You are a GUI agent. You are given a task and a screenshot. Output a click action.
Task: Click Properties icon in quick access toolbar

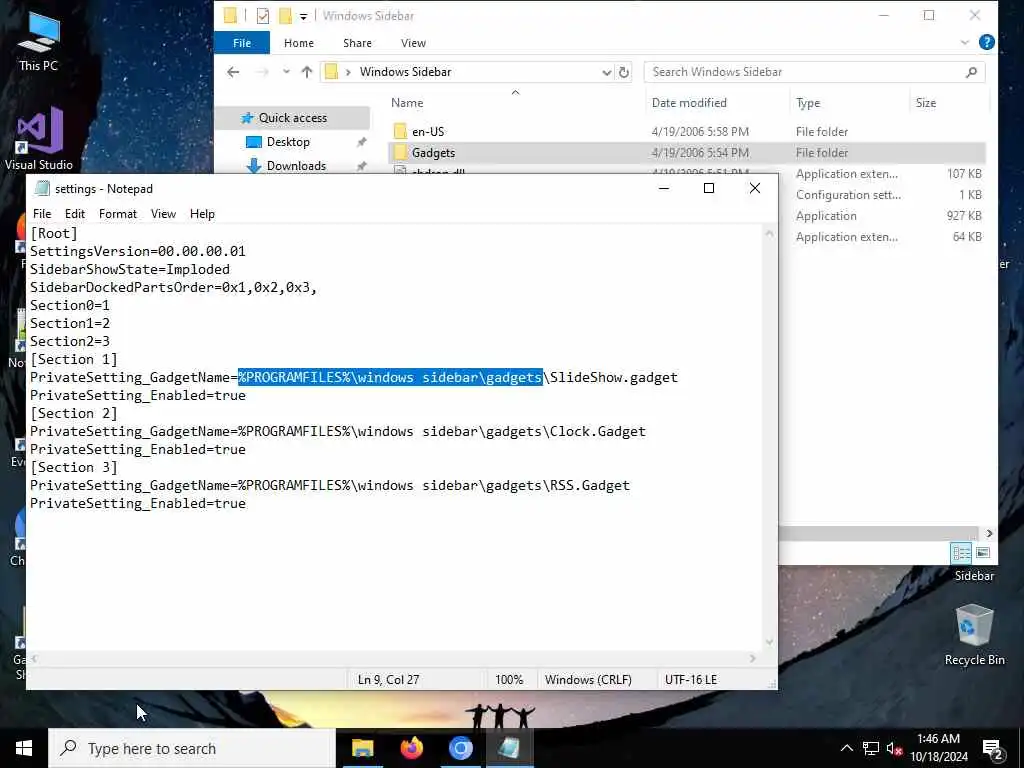tap(263, 16)
